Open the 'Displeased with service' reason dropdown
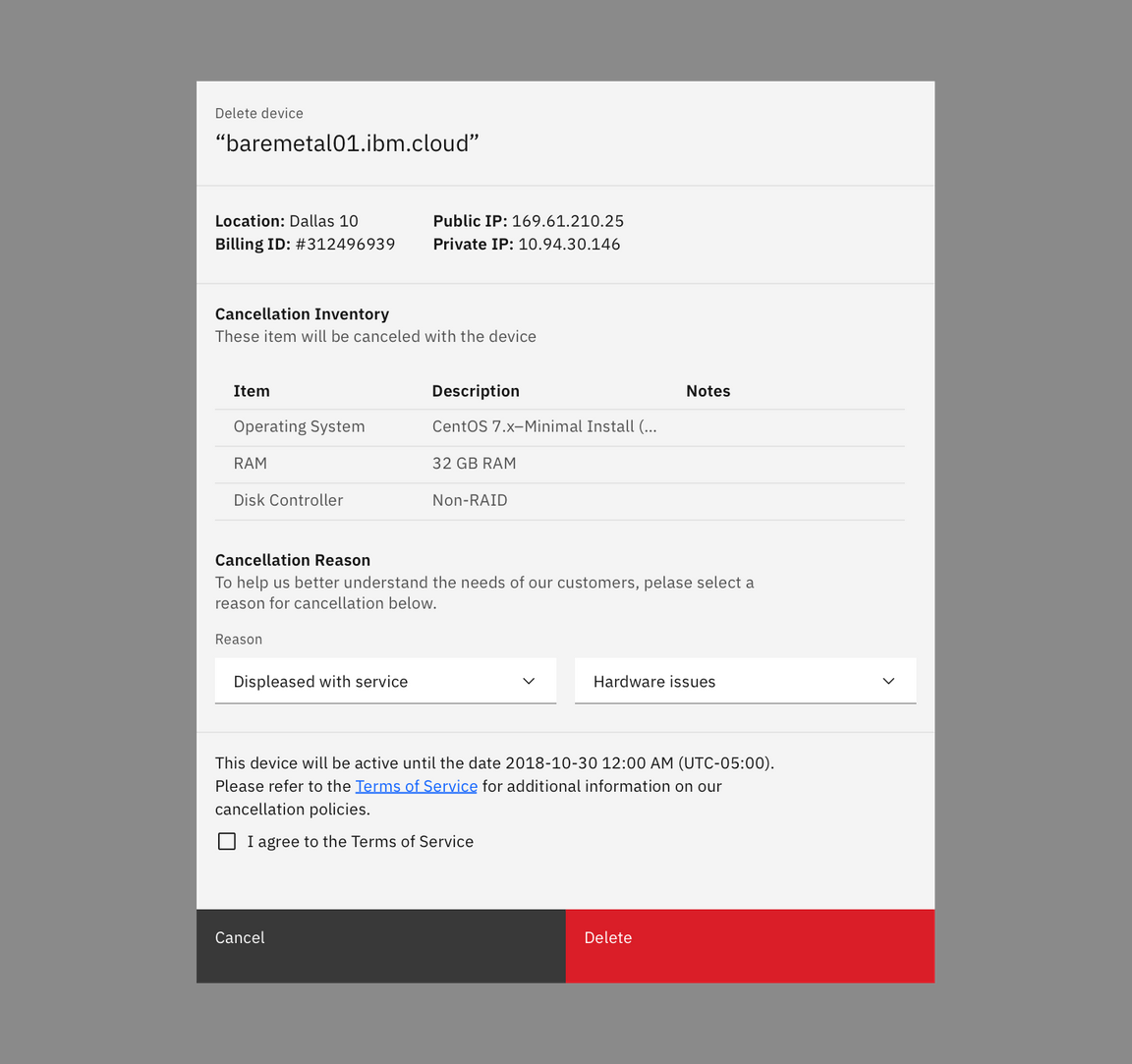1132x1064 pixels. pyautogui.click(x=384, y=681)
